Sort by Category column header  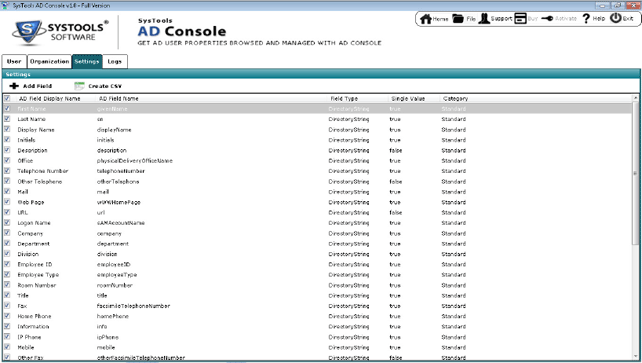(455, 99)
